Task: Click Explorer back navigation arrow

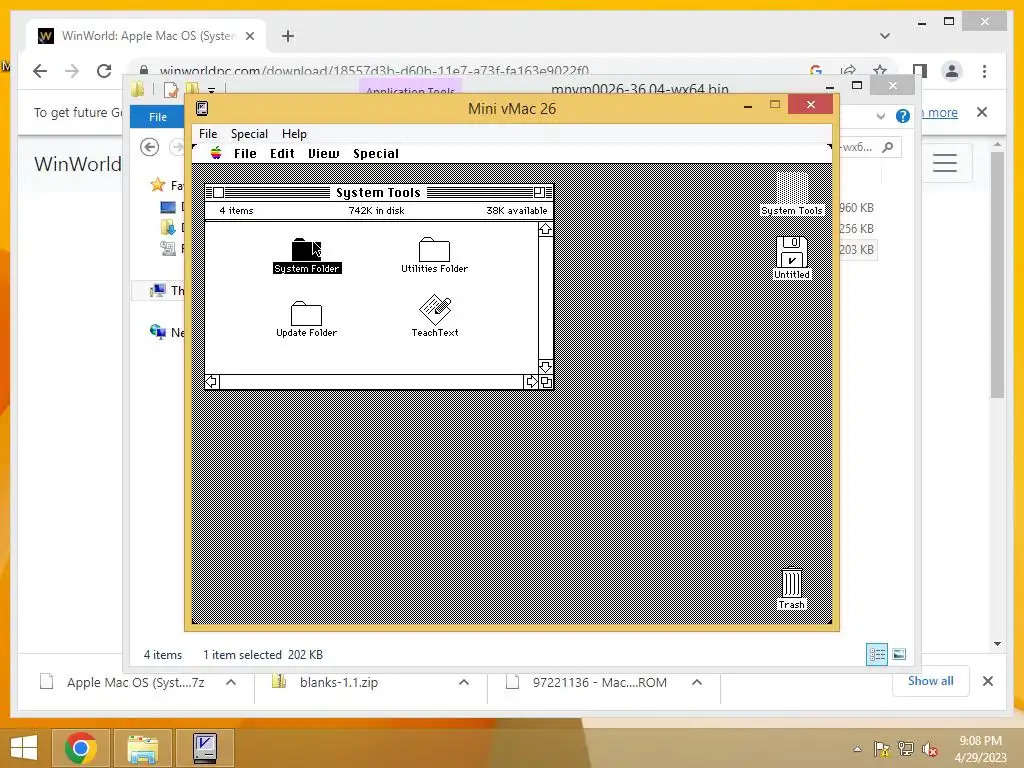Action: click(x=150, y=148)
